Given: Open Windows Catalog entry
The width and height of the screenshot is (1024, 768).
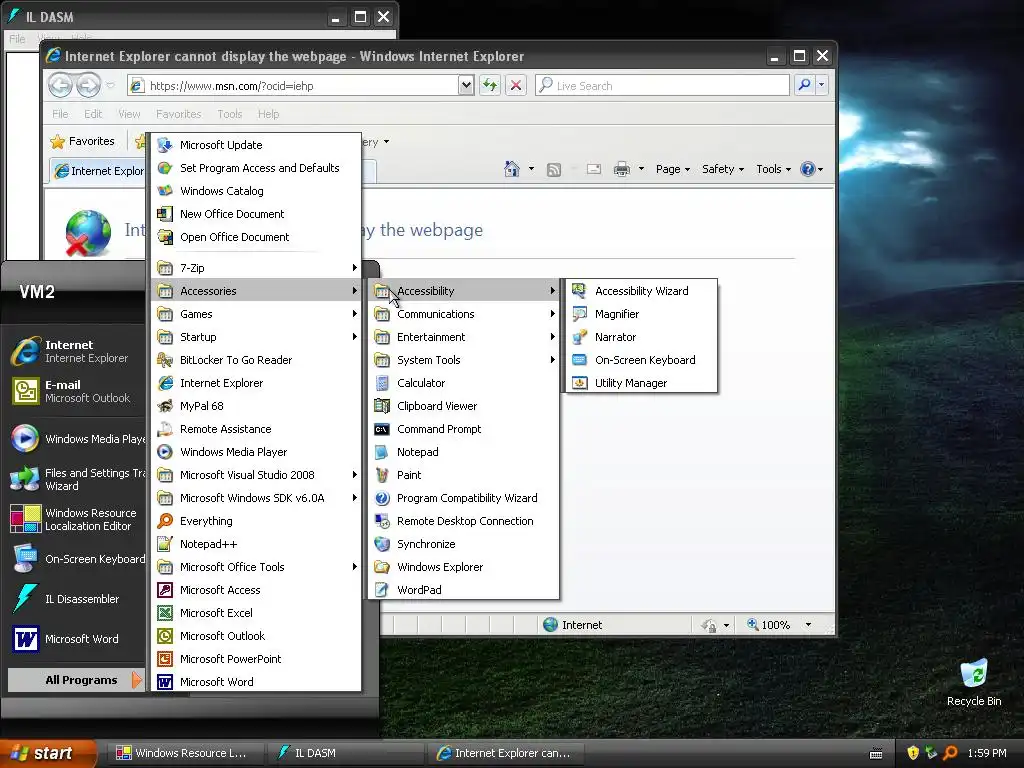Looking at the screenshot, I should point(256,191).
